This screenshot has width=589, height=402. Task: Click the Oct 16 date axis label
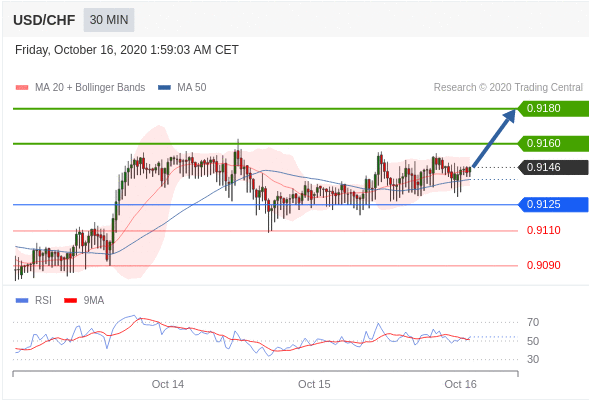[x=461, y=384]
